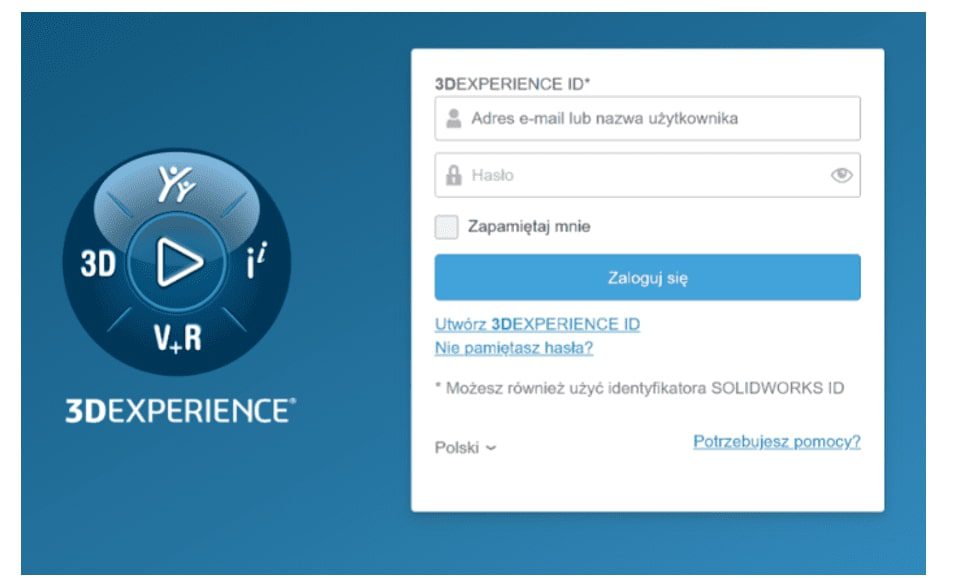
Task: Click the padlock icon in password field
Action: click(453, 175)
